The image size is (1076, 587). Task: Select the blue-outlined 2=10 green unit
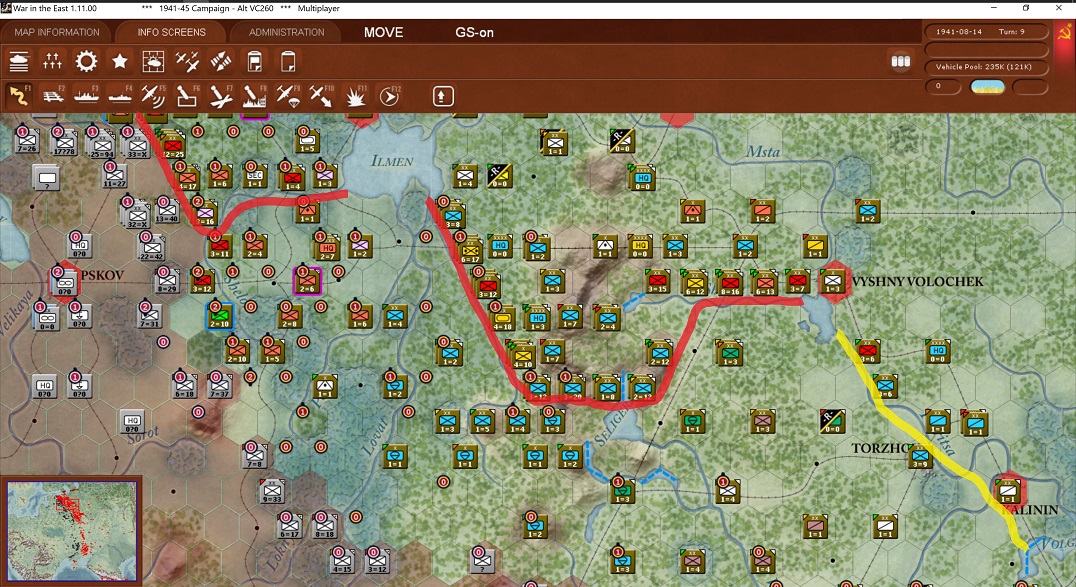[220, 316]
